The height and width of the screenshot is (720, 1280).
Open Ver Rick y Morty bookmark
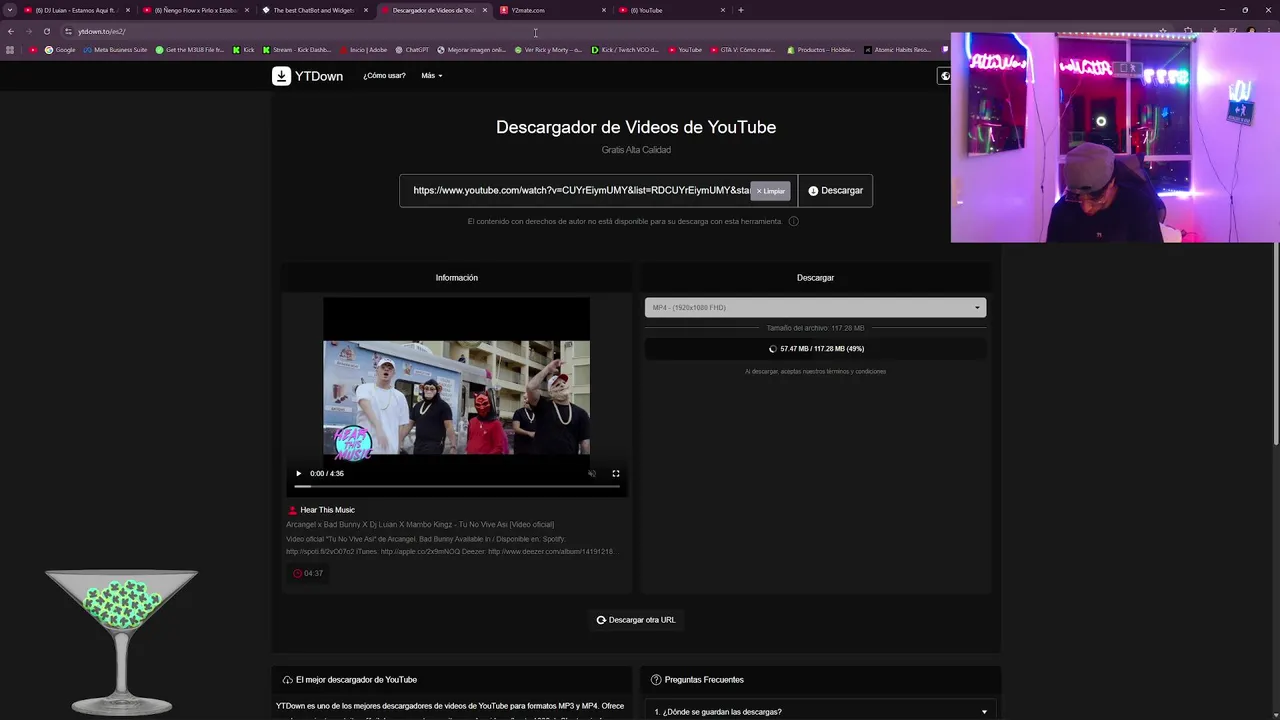[548, 50]
